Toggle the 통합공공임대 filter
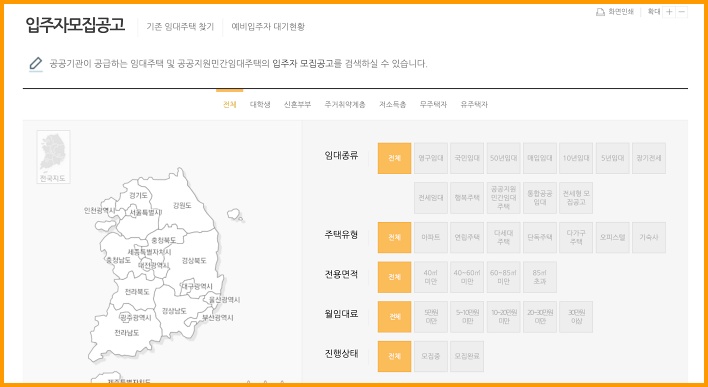Image resolution: width=708 pixels, height=387 pixels. (540, 198)
